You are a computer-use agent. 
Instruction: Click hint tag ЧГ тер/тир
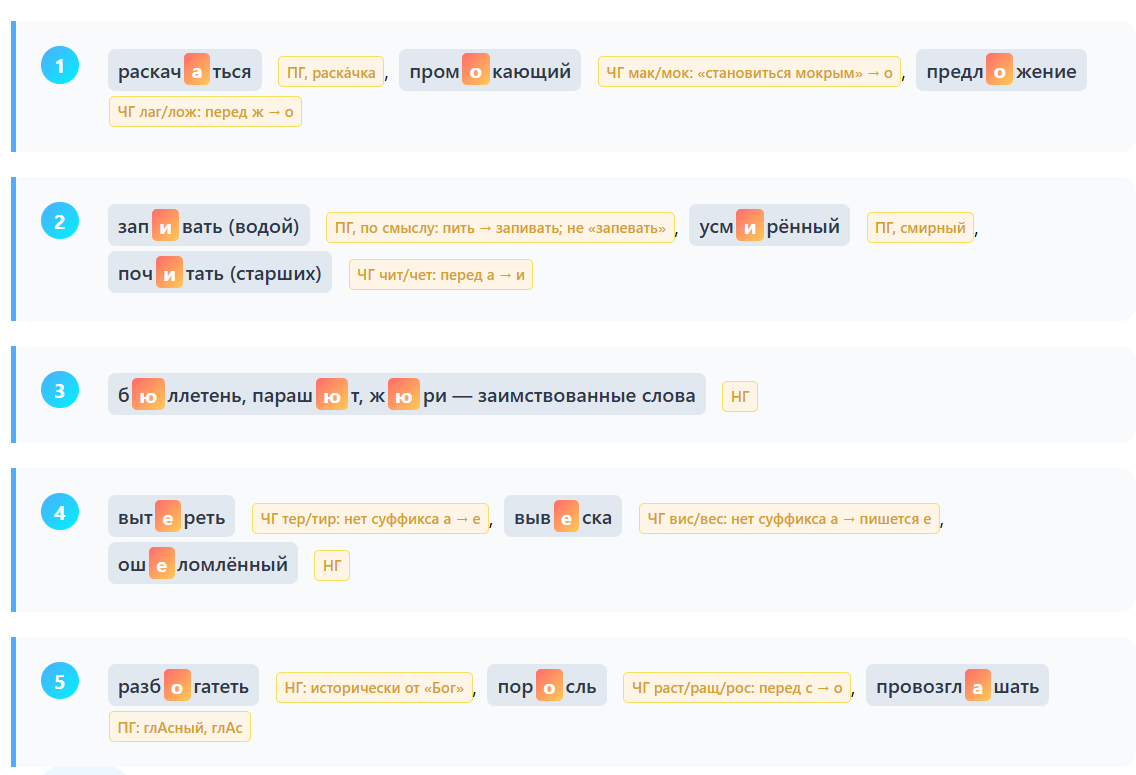click(x=370, y=519)
